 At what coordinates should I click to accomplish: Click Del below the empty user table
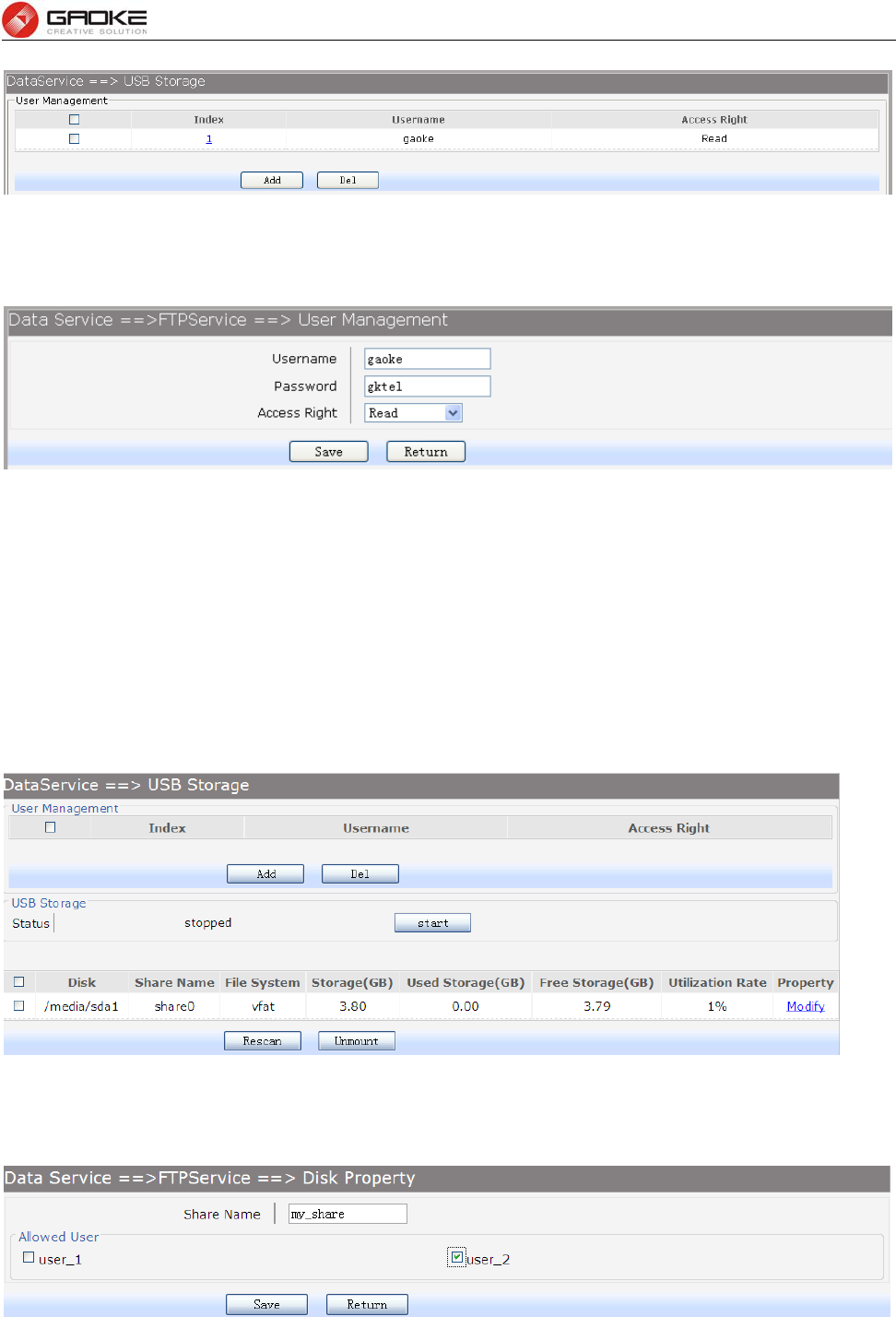click(x=360, y=873)
